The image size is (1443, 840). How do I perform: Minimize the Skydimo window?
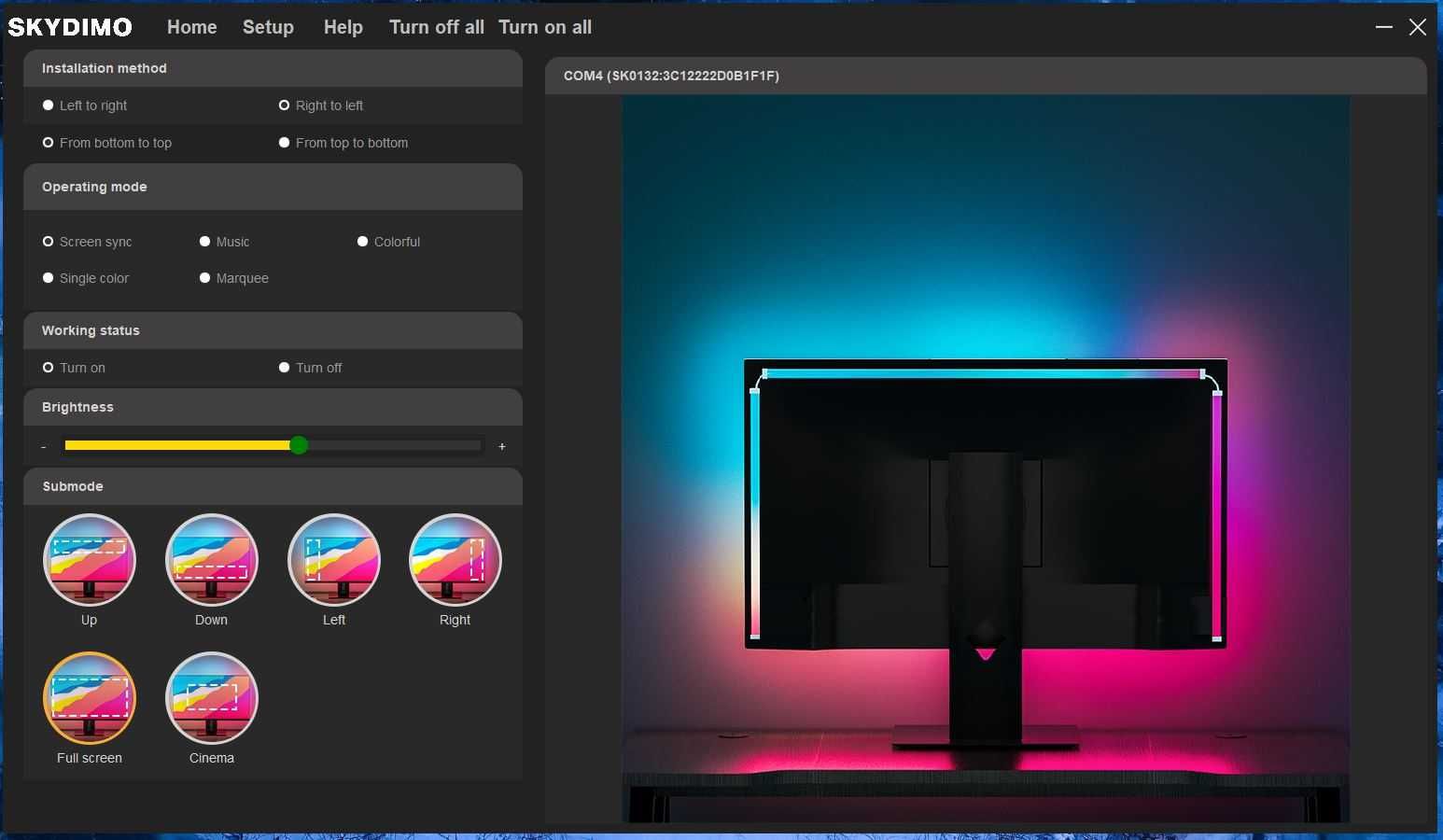1384,27
